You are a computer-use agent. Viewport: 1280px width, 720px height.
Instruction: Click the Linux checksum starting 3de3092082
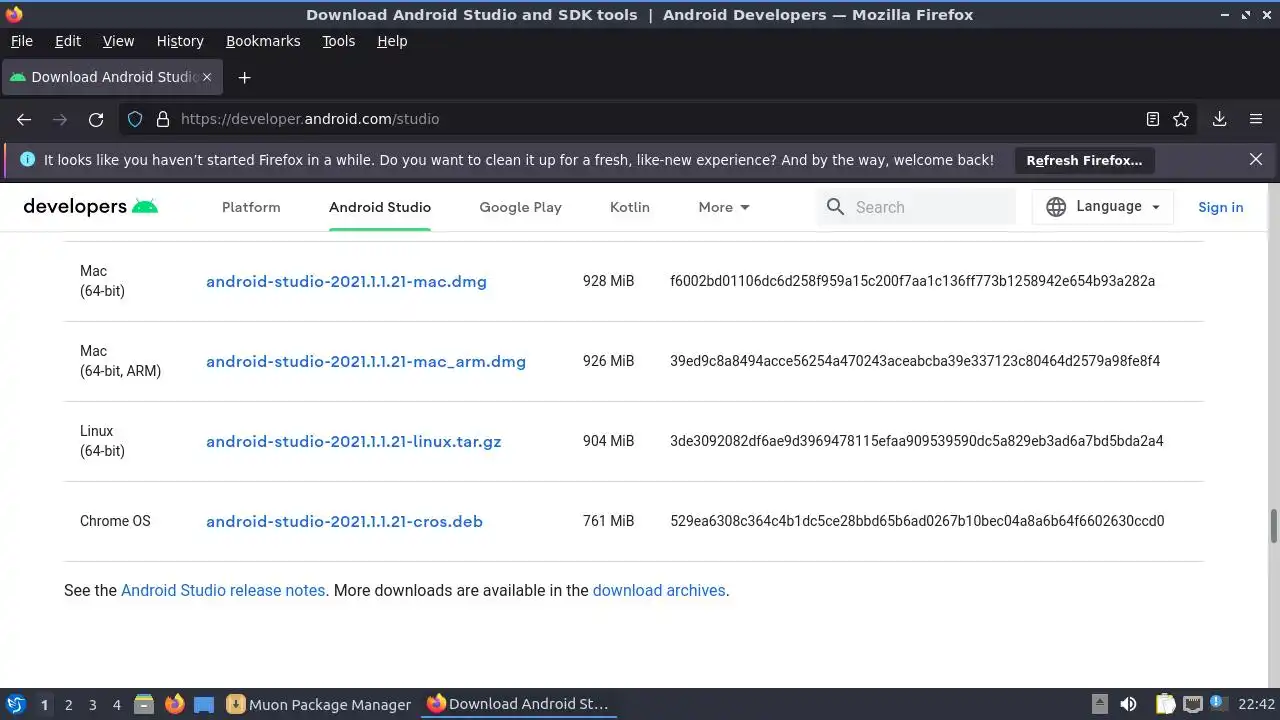917,441
